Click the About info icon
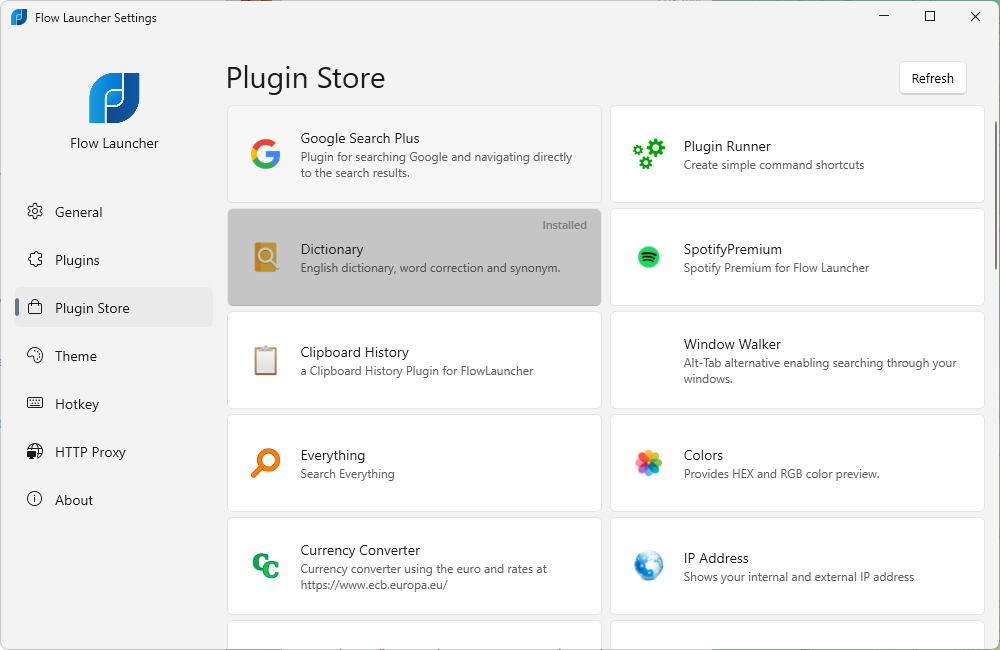 34,499
